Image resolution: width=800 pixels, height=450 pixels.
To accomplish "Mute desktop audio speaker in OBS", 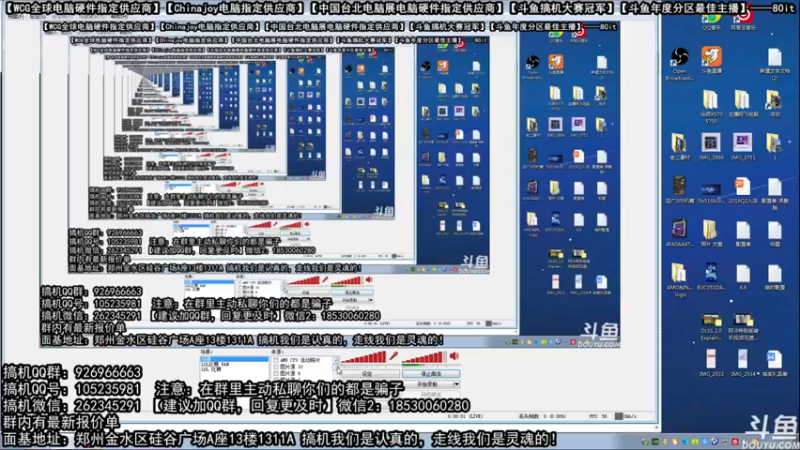I will click(x=454, y=356).
